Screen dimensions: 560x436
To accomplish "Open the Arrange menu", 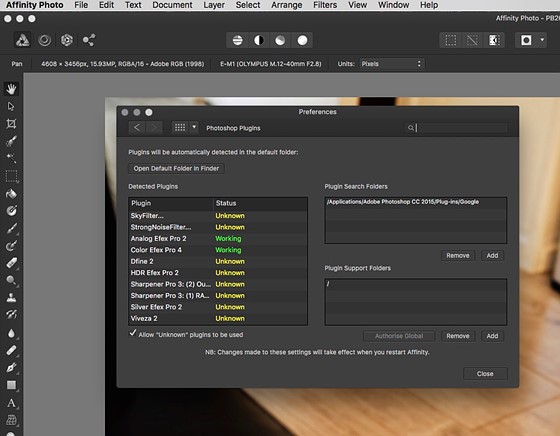I will (x=286, y=5).
